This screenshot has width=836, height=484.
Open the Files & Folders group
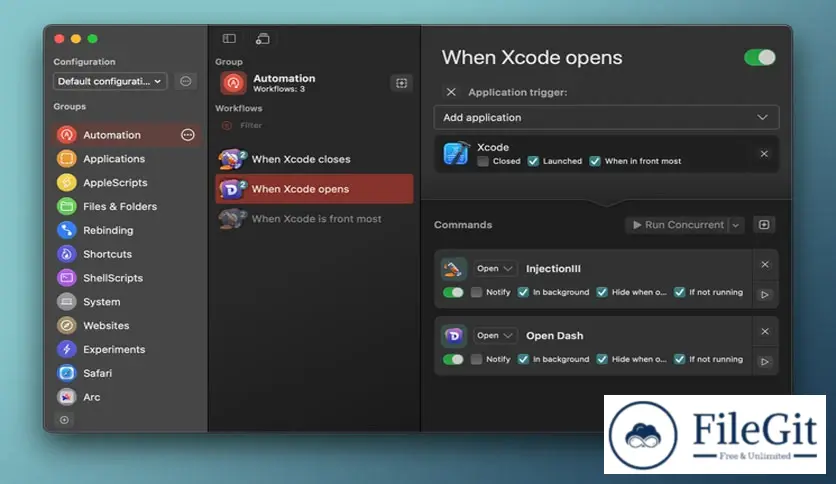click(x=126, y=206)
